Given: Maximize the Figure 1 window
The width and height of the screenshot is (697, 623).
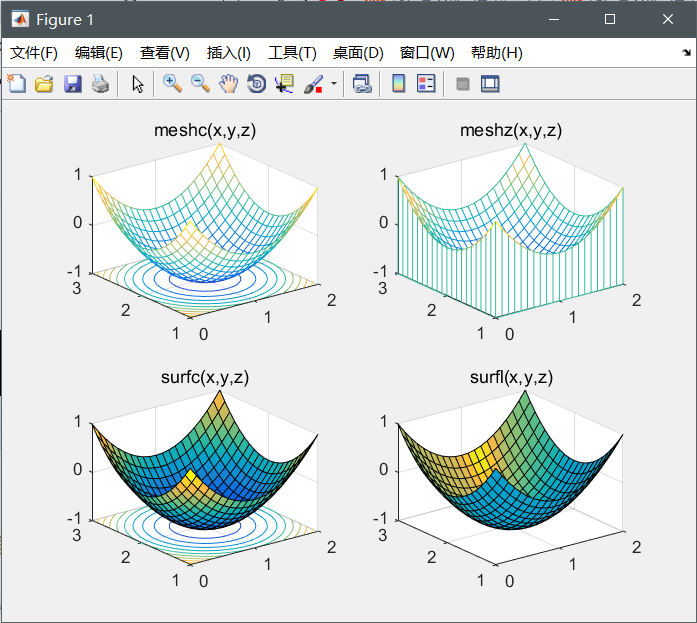Looking at the screenshot, I should (610, 19).
